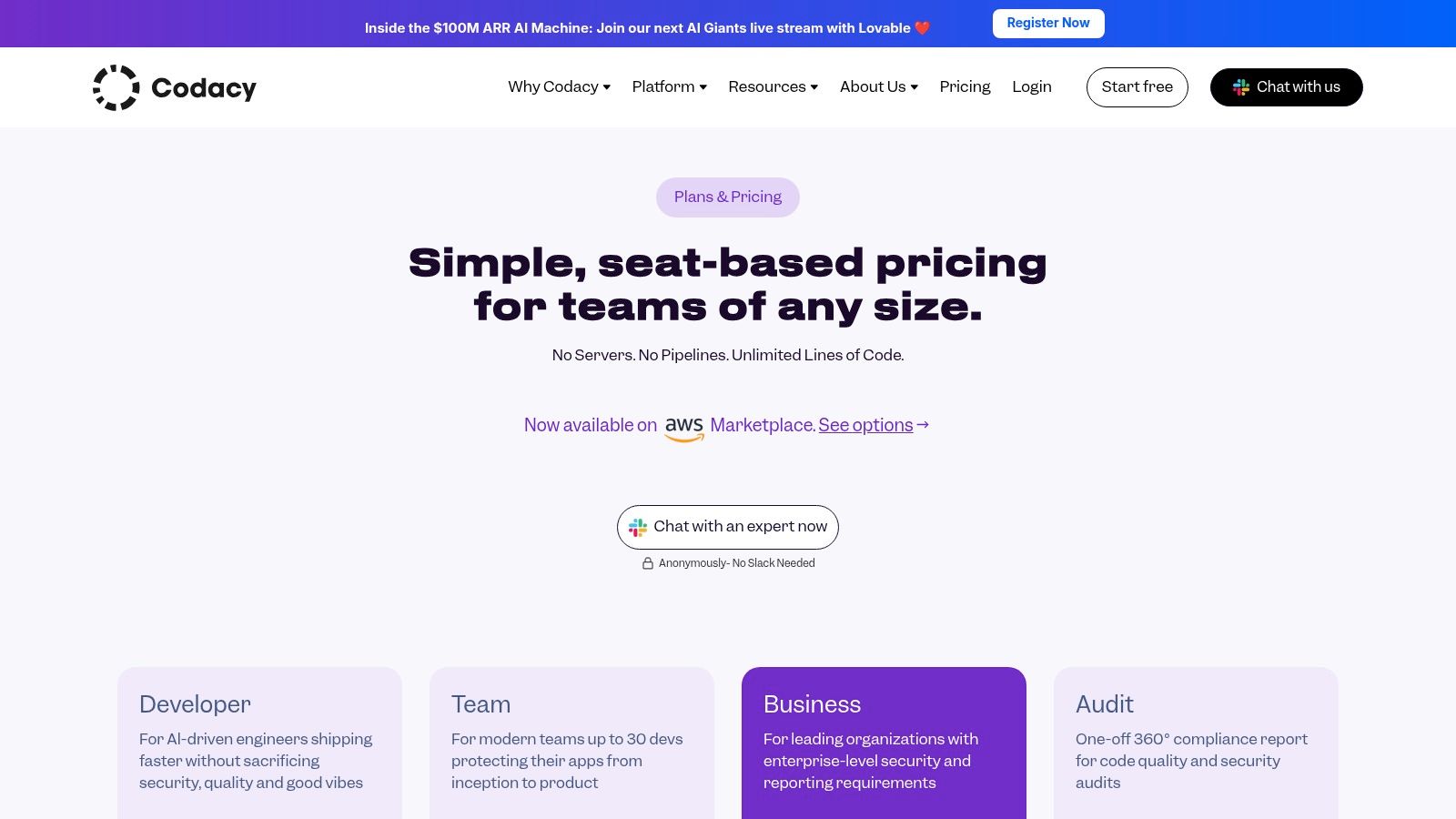Image resolution: width=1456 pixels, height=819 pixels.
Task: Select the Developer plan card
Action: (x=259, y=742)
